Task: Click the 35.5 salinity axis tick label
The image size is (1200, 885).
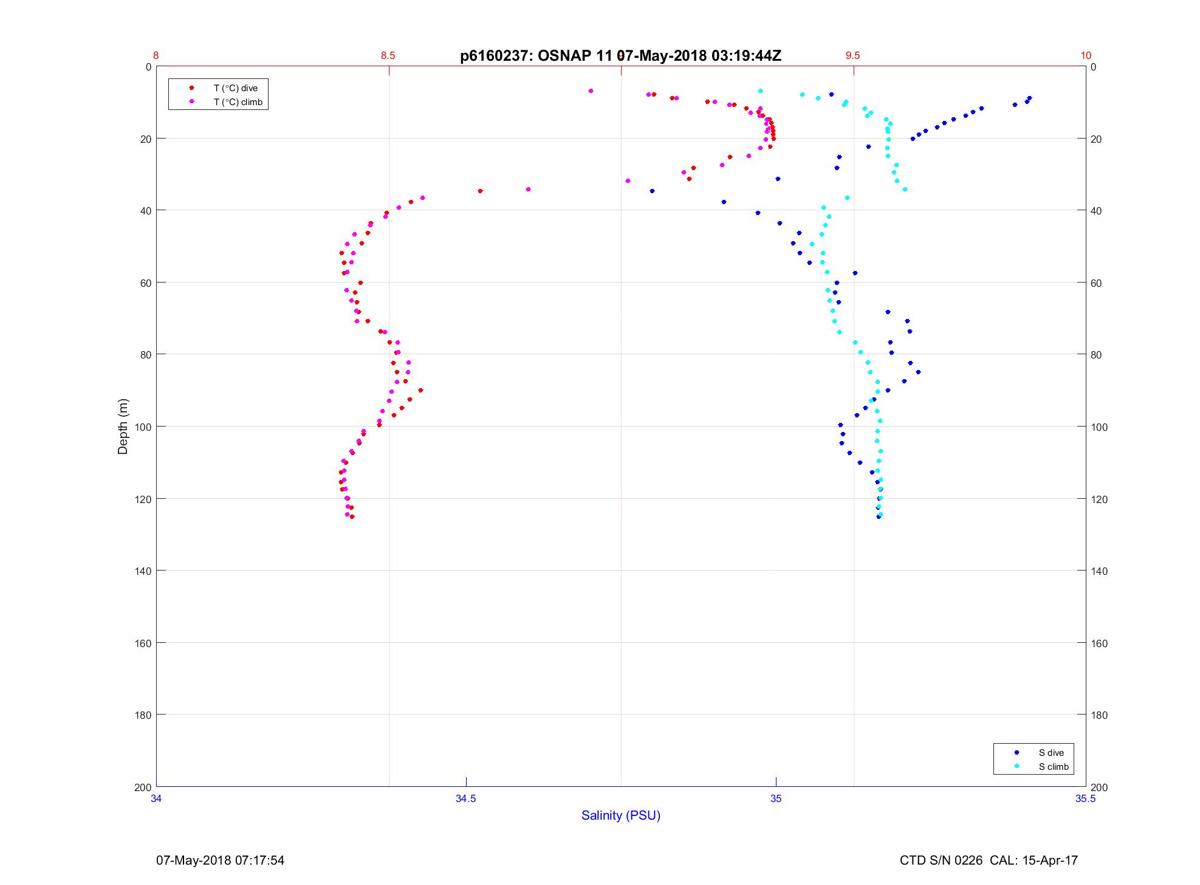Action: point(1085,798)
